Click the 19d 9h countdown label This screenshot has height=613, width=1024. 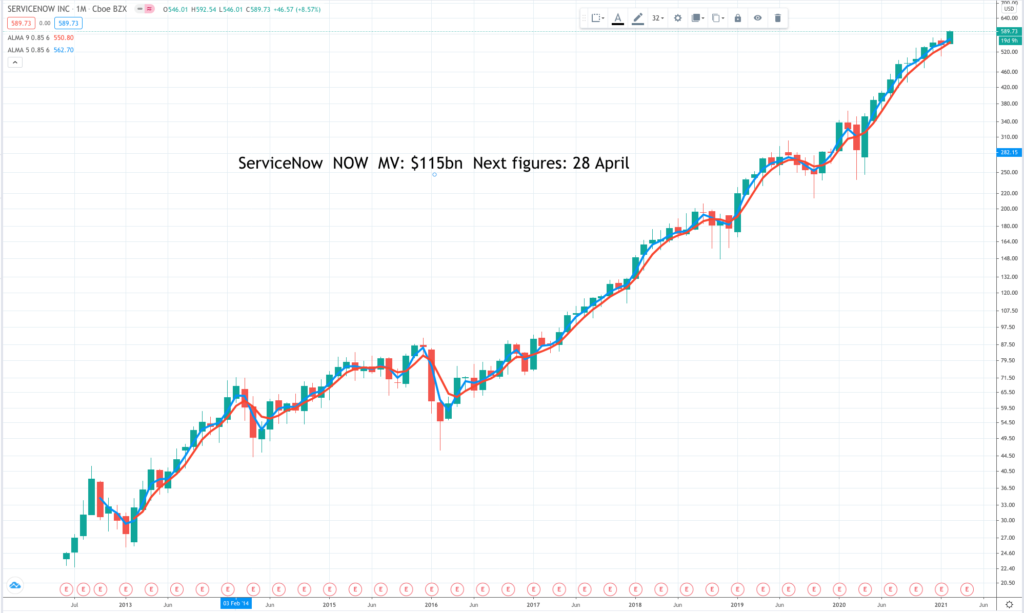click(x=1009, y=40)
